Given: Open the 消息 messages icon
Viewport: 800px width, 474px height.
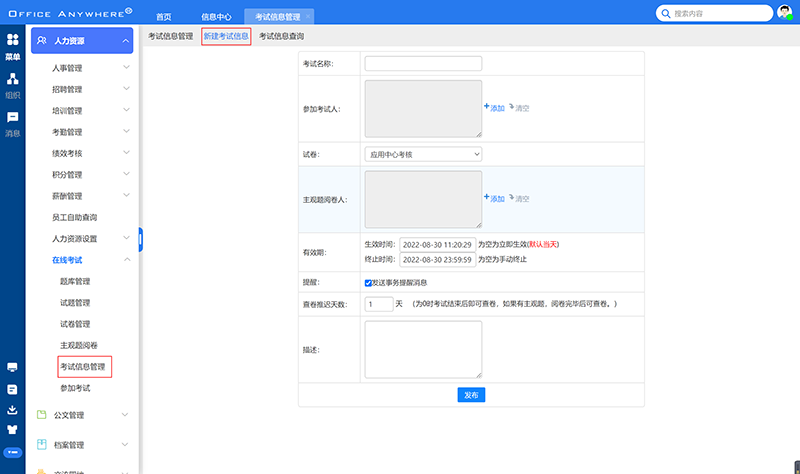Looking at the screenshot, I should [x=13, y=117].
